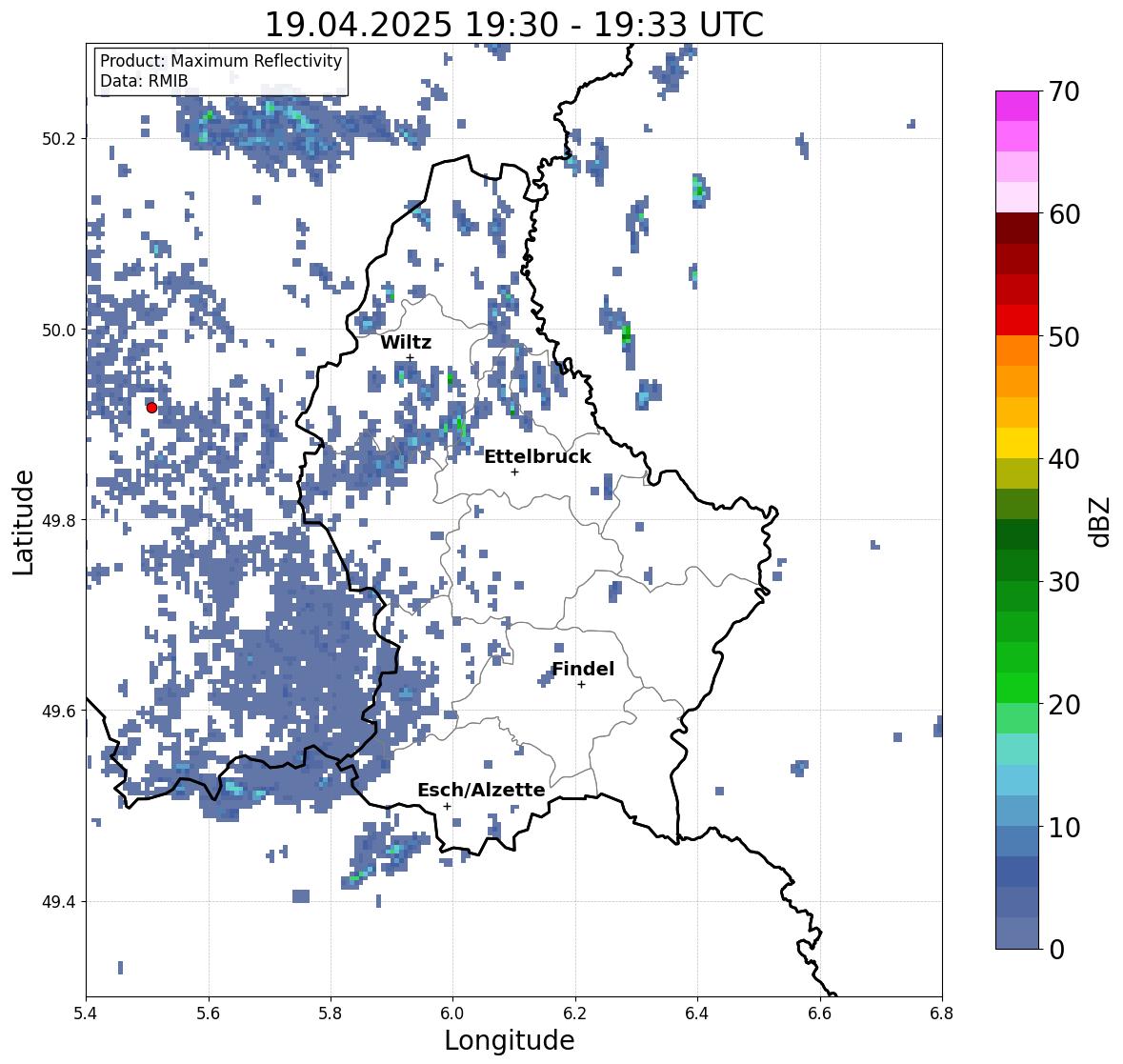The width and height of the screenshot is (1123, 1064).
Task: Click the colorbar tick label 70
Action: (x=1064, y=91)
